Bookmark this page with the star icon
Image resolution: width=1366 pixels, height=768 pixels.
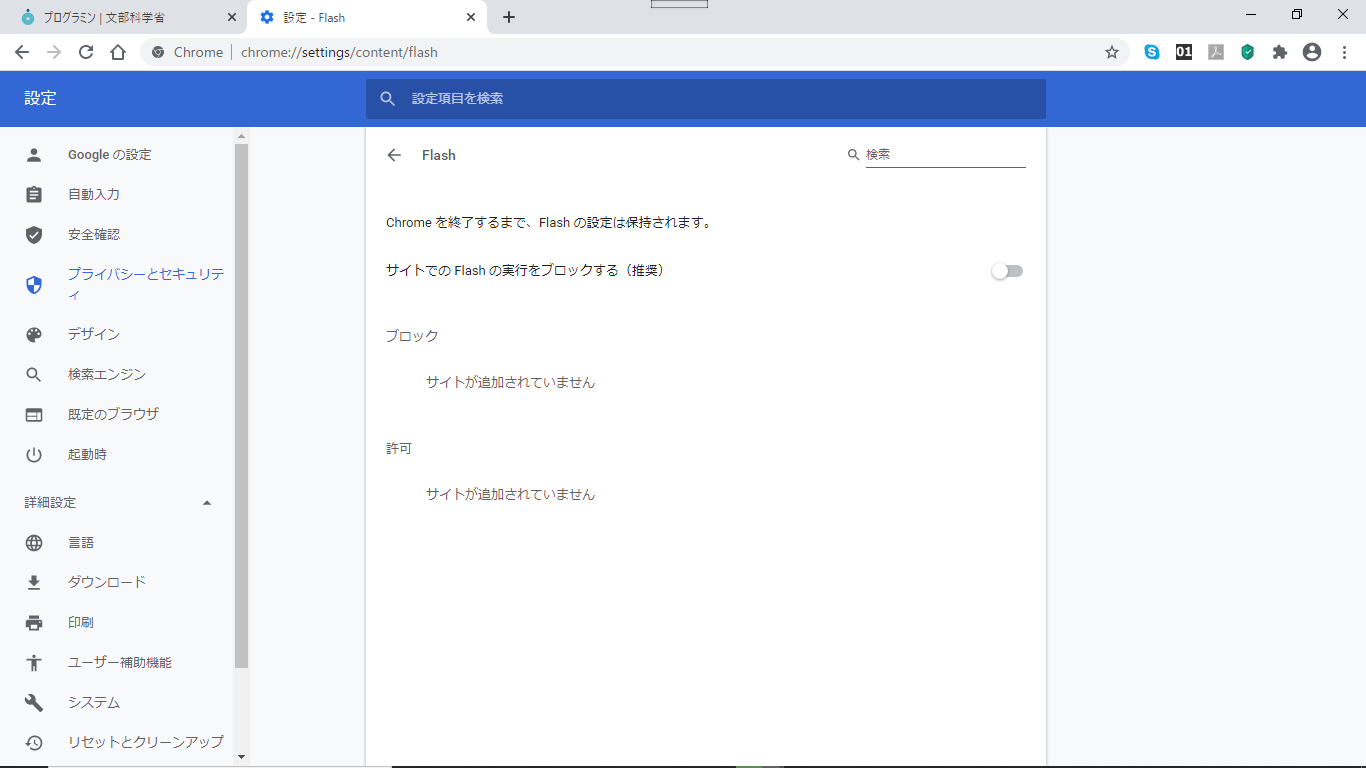click(x=1112, y=52)
